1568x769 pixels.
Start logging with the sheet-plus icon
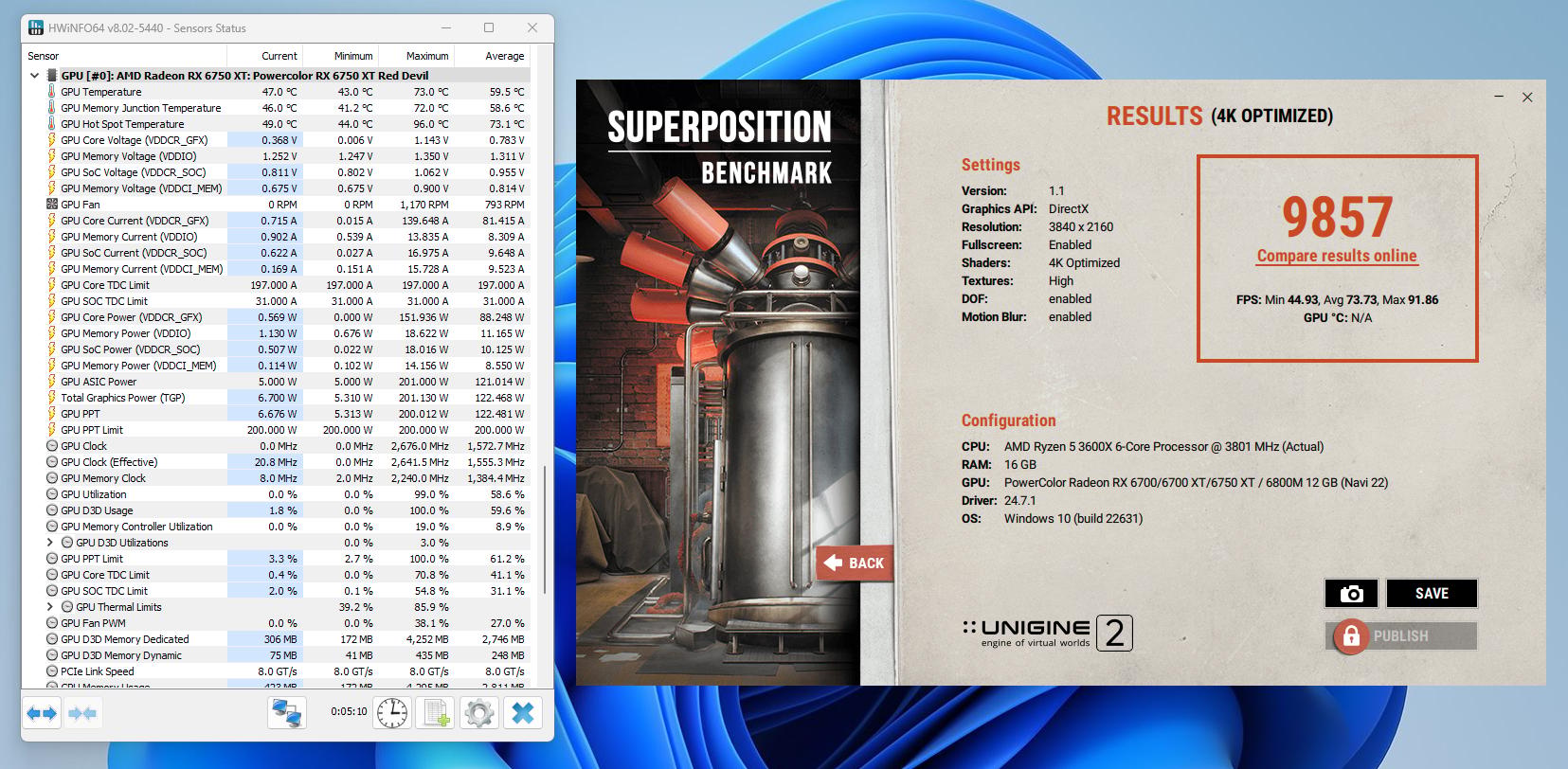coord(436,712)
